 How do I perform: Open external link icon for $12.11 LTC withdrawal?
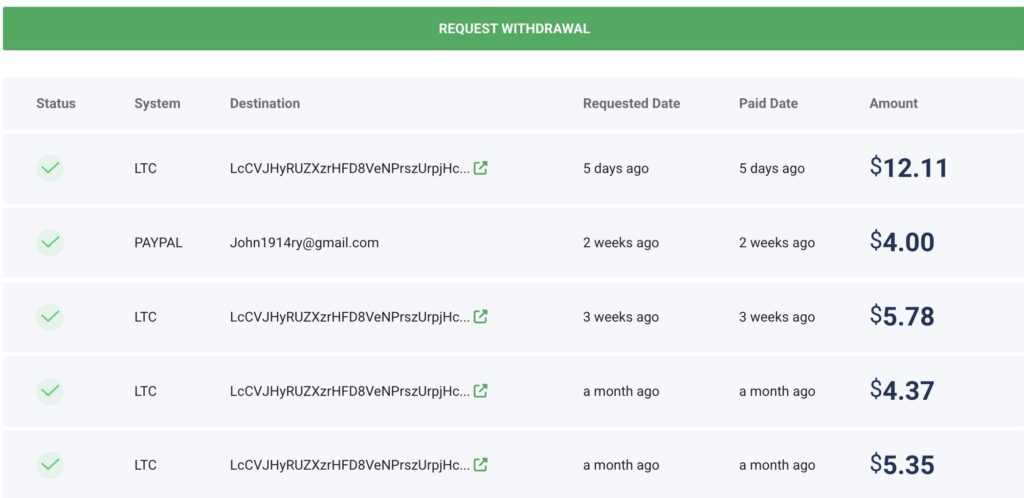tap(481, 168)
